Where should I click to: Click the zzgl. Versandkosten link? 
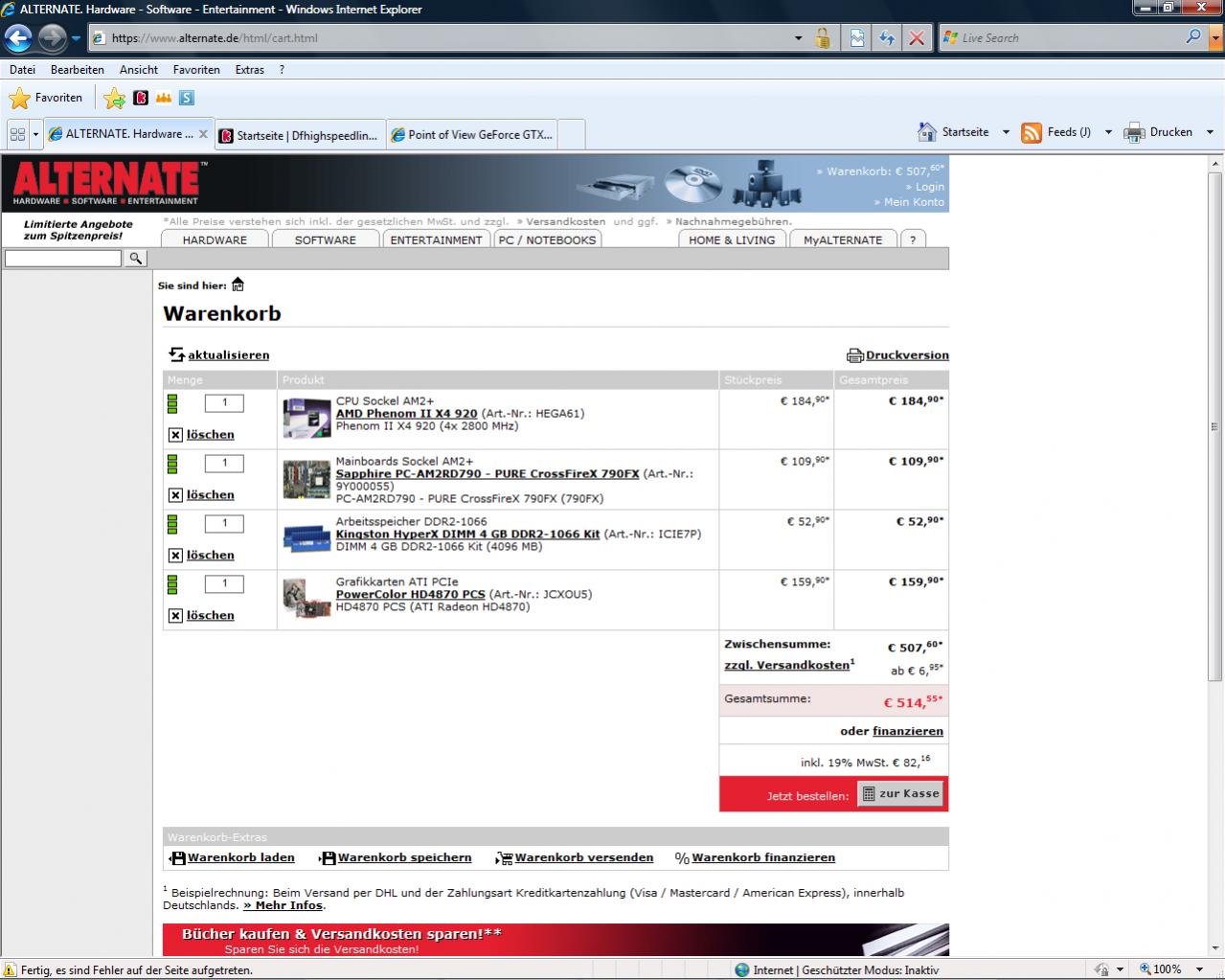787,665
